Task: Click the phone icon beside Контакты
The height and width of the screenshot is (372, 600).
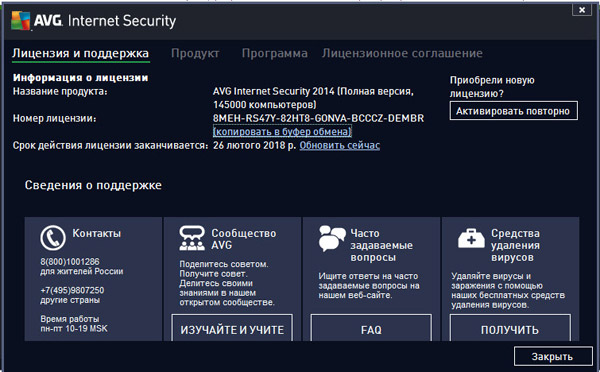Action: pyautogui.click(x=53, y=238)
